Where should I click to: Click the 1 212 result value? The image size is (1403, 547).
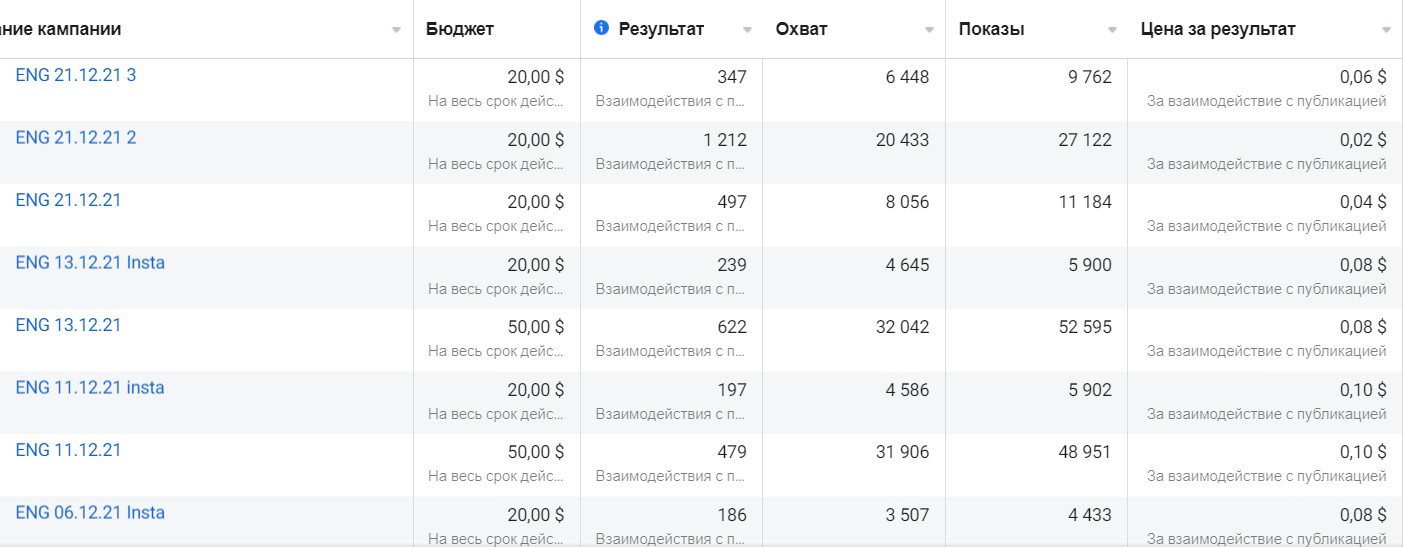[724, 140]
